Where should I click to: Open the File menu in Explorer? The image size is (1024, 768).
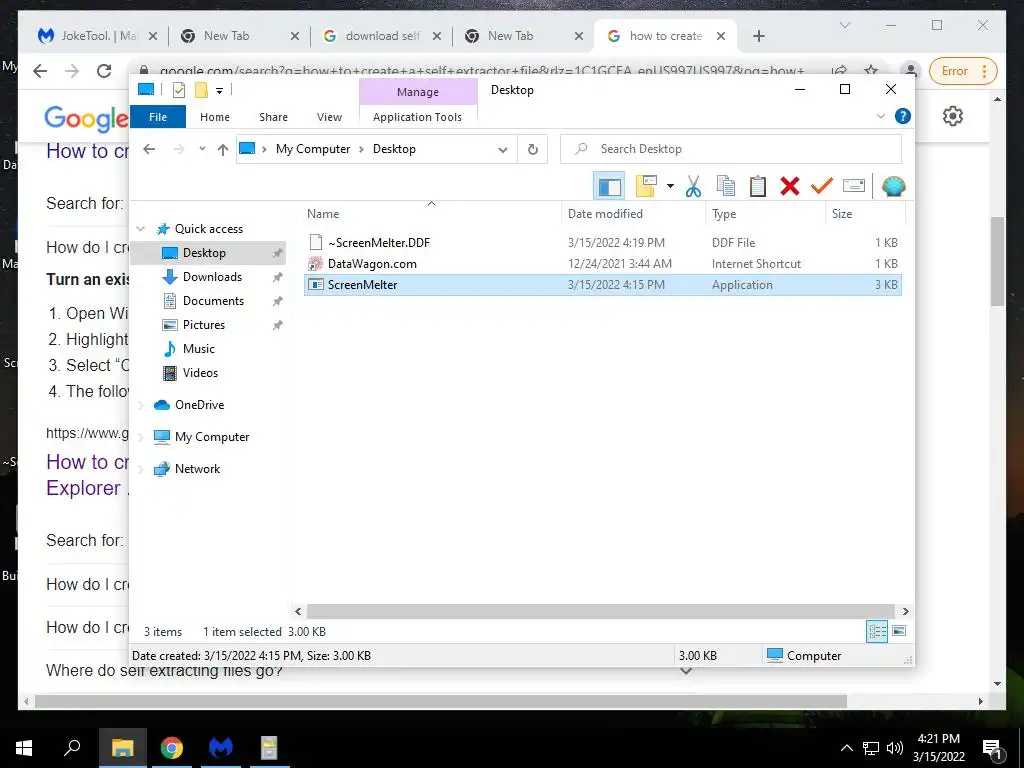click(158, 117)
